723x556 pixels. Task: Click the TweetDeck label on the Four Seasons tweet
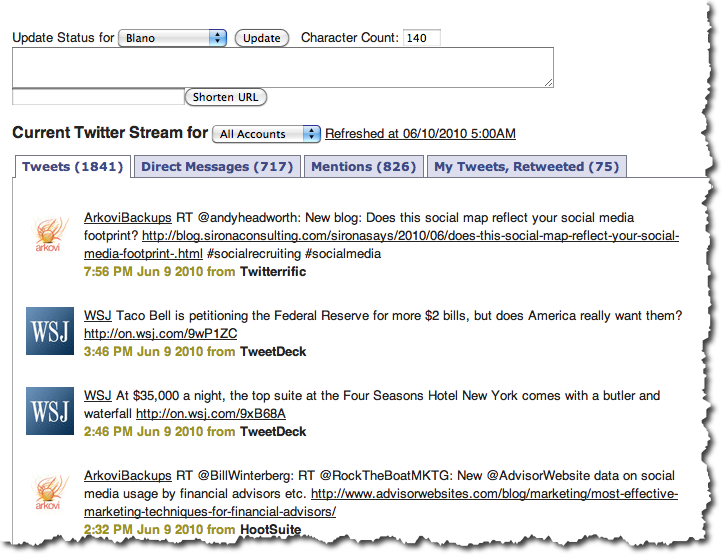coord(273,432)
